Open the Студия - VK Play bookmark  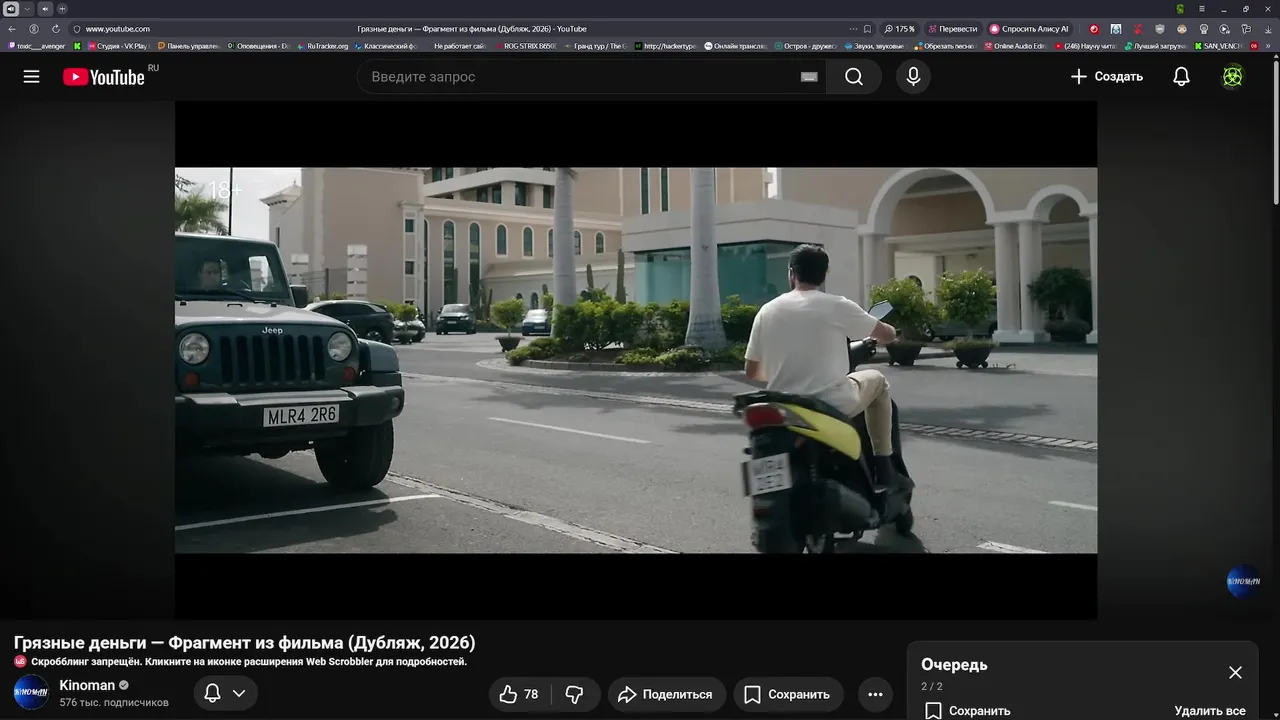pos(117,46)
